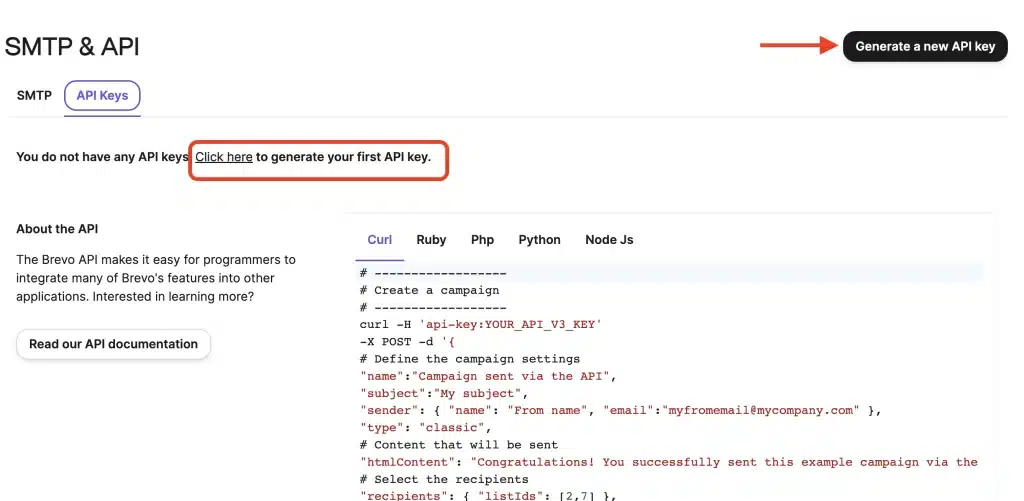Click the 'About the API' heading
1024x501 pixels.
[x=57, y=229]
